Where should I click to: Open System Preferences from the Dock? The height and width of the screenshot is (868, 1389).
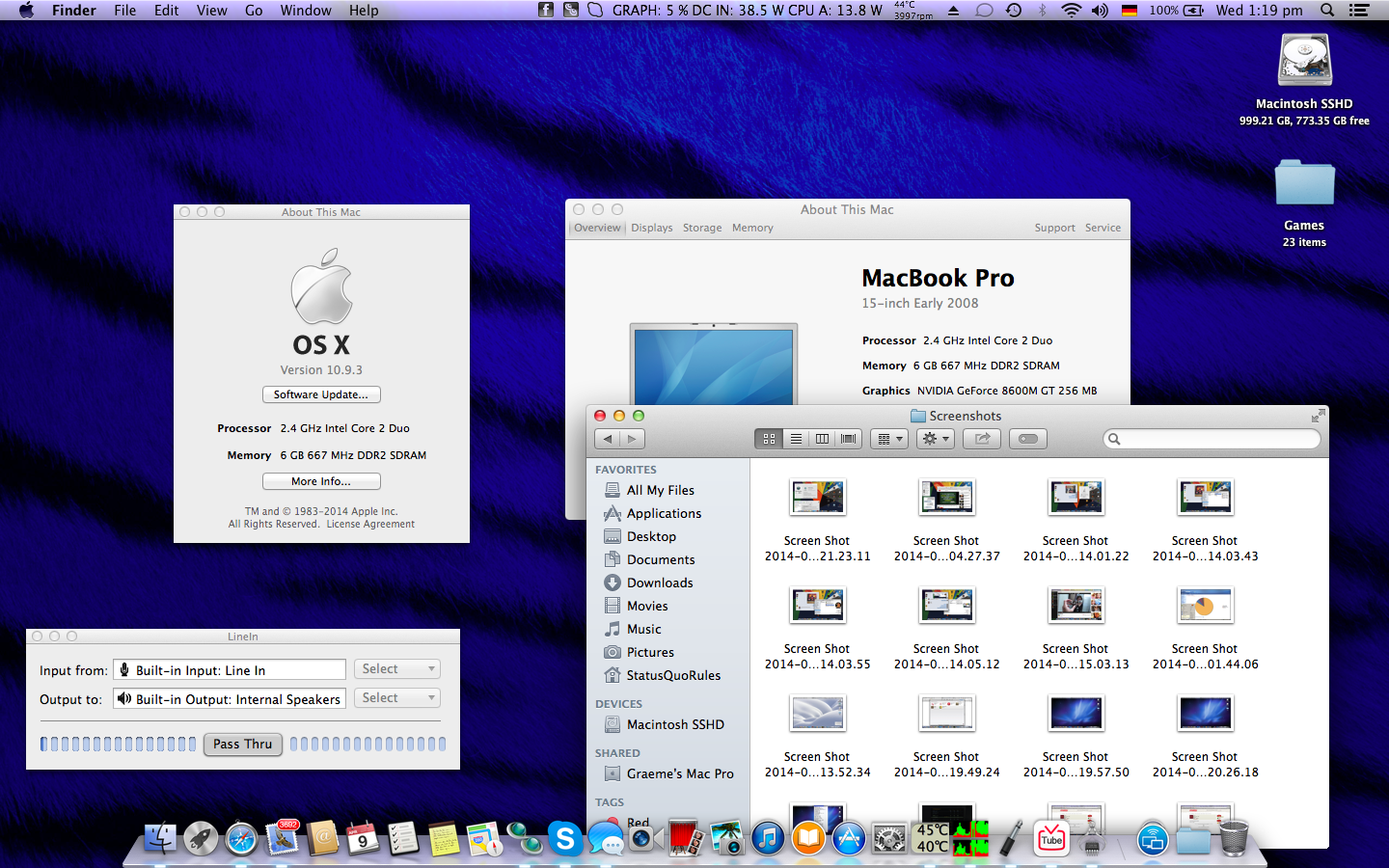(889, 838)
